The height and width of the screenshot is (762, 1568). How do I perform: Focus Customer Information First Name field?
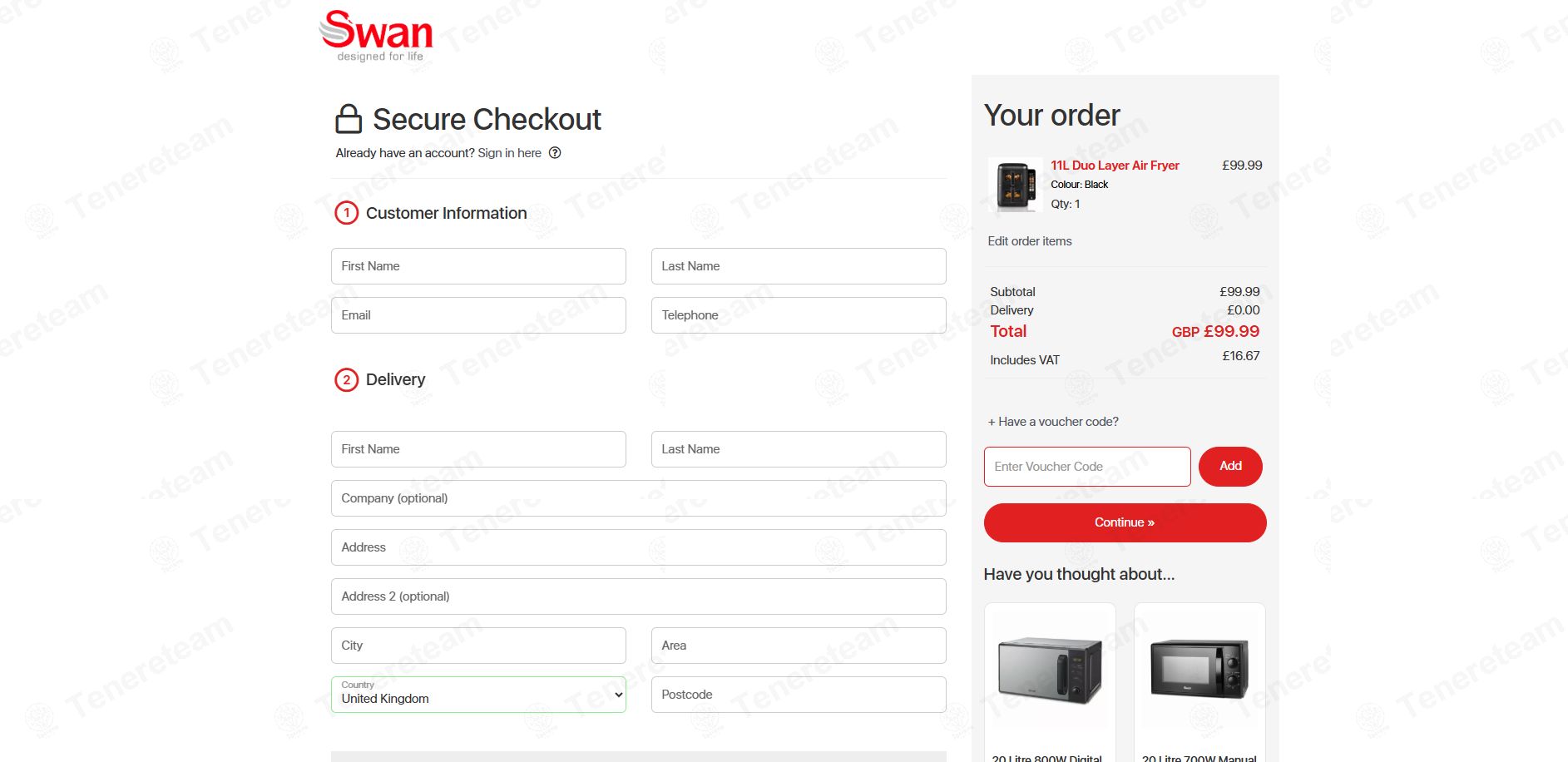478,266
